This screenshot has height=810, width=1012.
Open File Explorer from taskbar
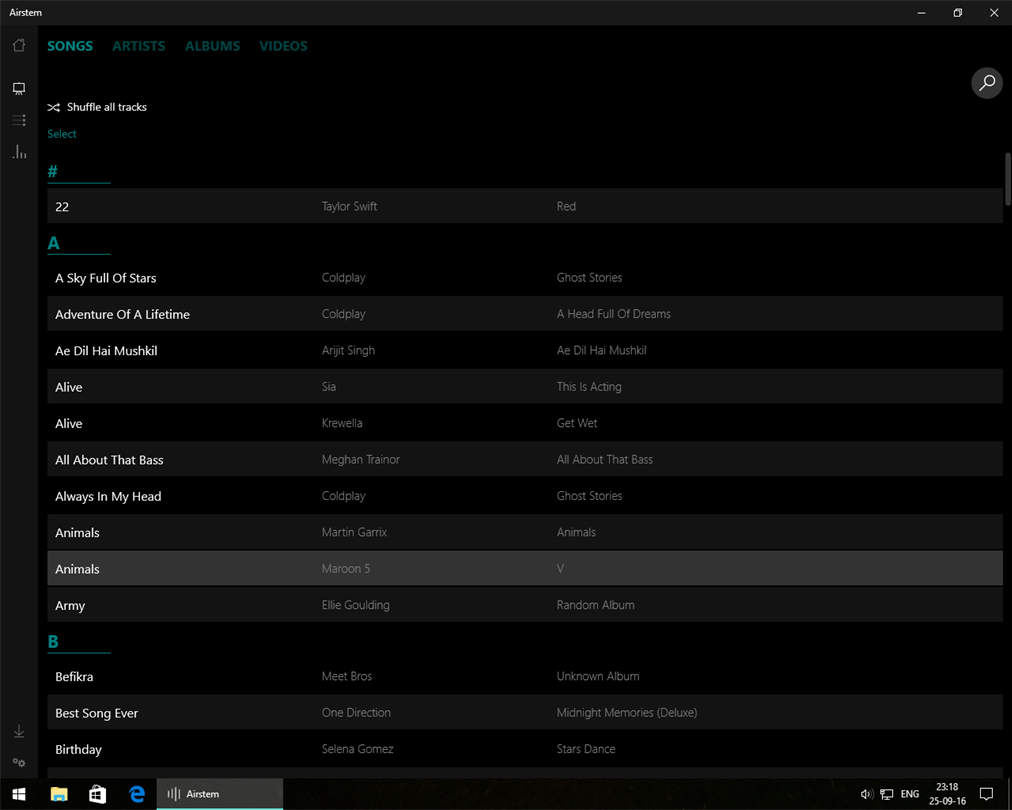59,794
